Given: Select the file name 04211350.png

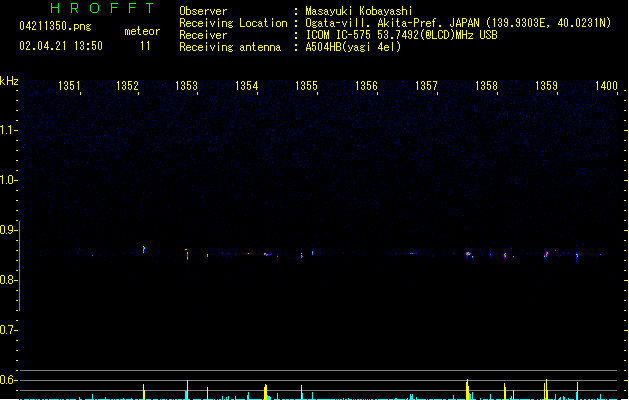Looking at the screenshot, I should click(55, 26).
